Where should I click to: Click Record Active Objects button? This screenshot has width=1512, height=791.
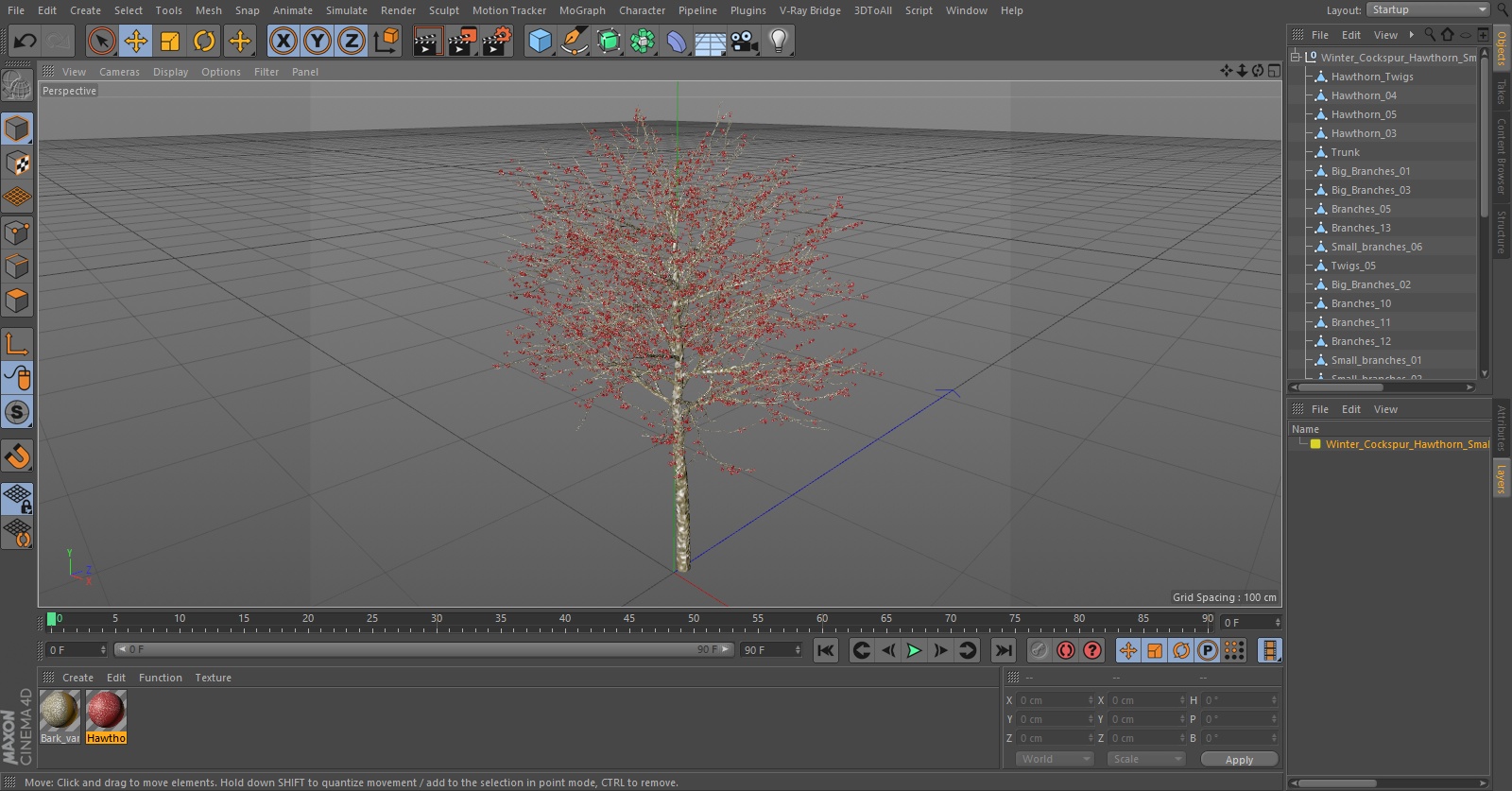(x=1039, y=650)
